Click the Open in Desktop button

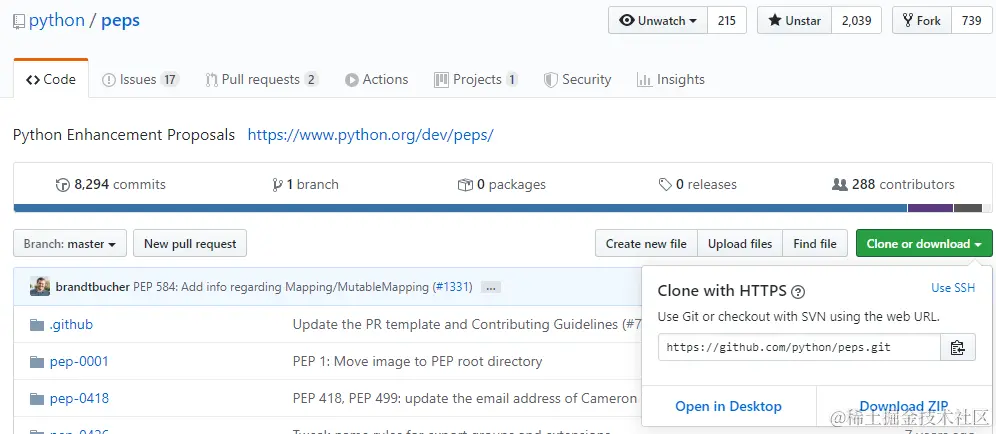728,406
